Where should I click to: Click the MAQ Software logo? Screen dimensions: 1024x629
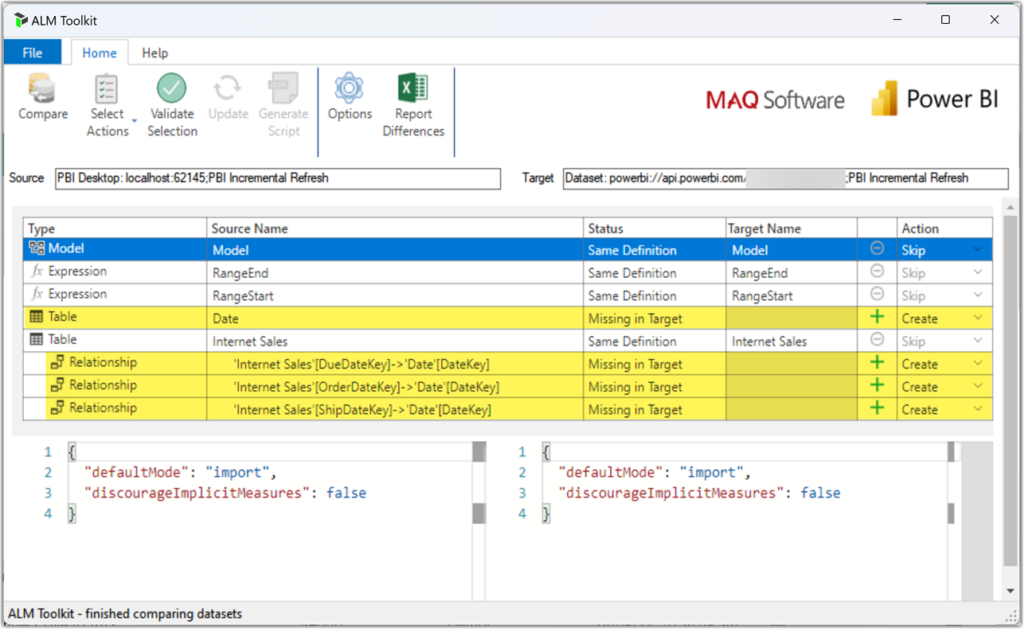(x=775, y=100)
